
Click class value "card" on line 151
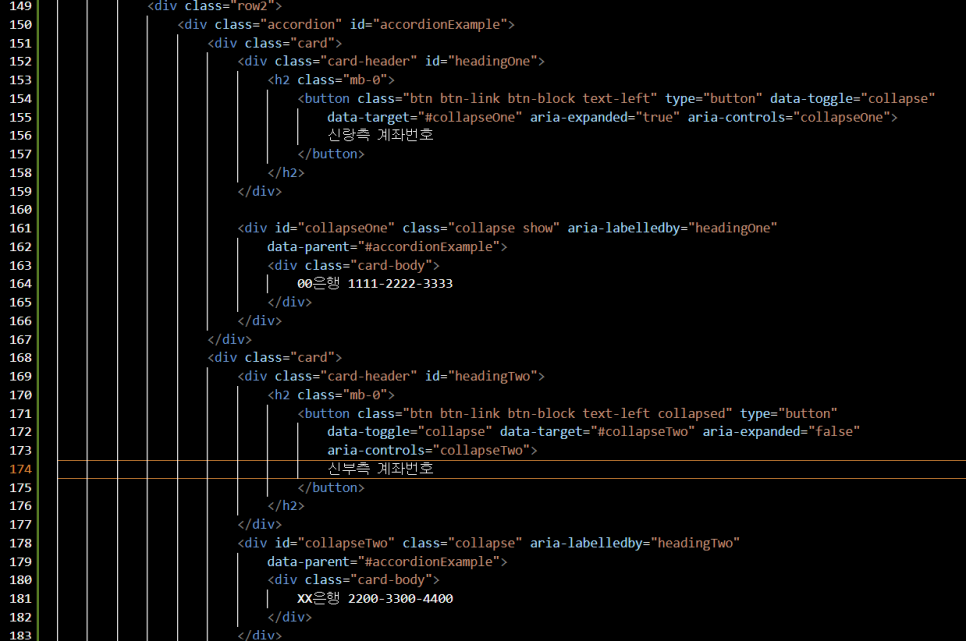(312, 43)
